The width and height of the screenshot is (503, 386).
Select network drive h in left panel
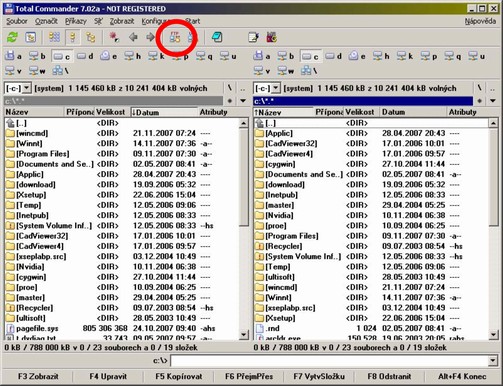coord(133,56)
